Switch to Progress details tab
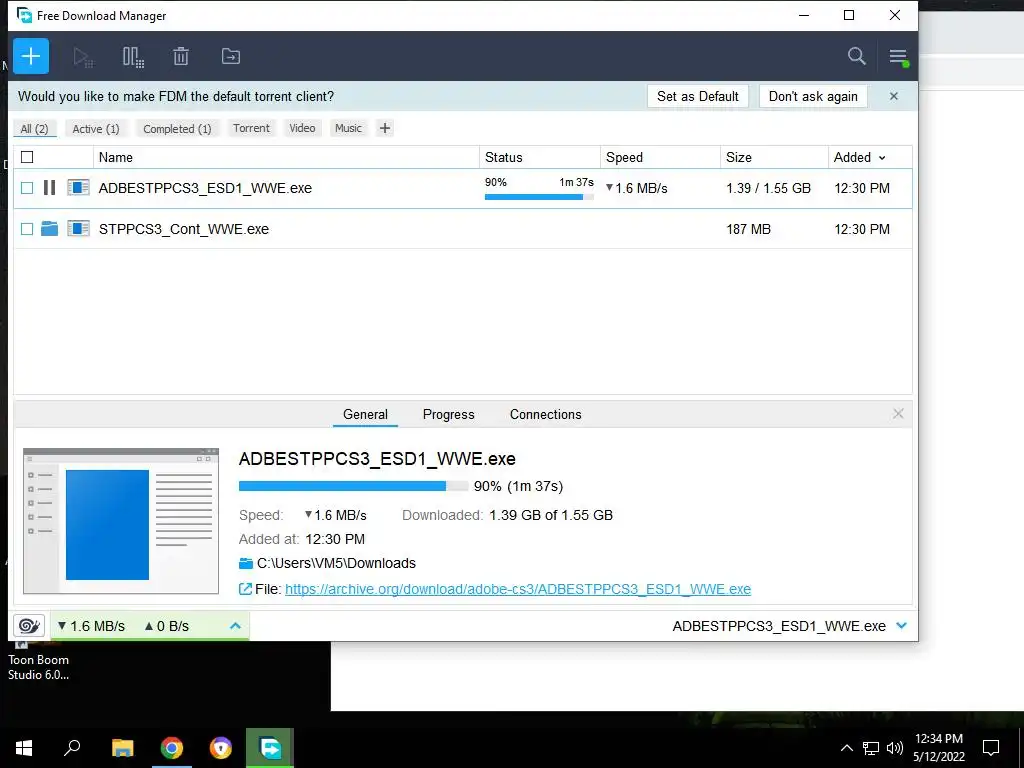 point(449,414)
